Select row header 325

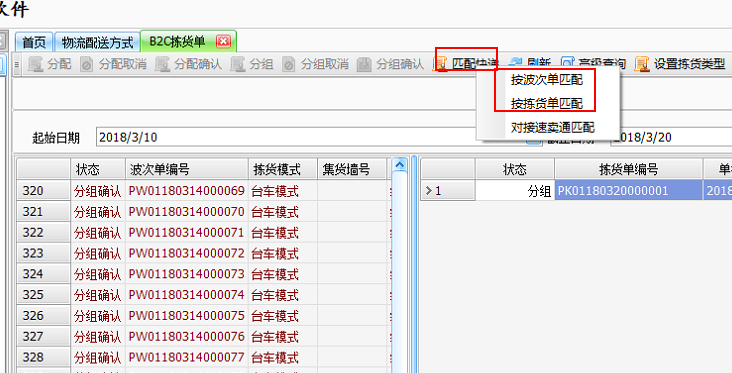[43, 295]
